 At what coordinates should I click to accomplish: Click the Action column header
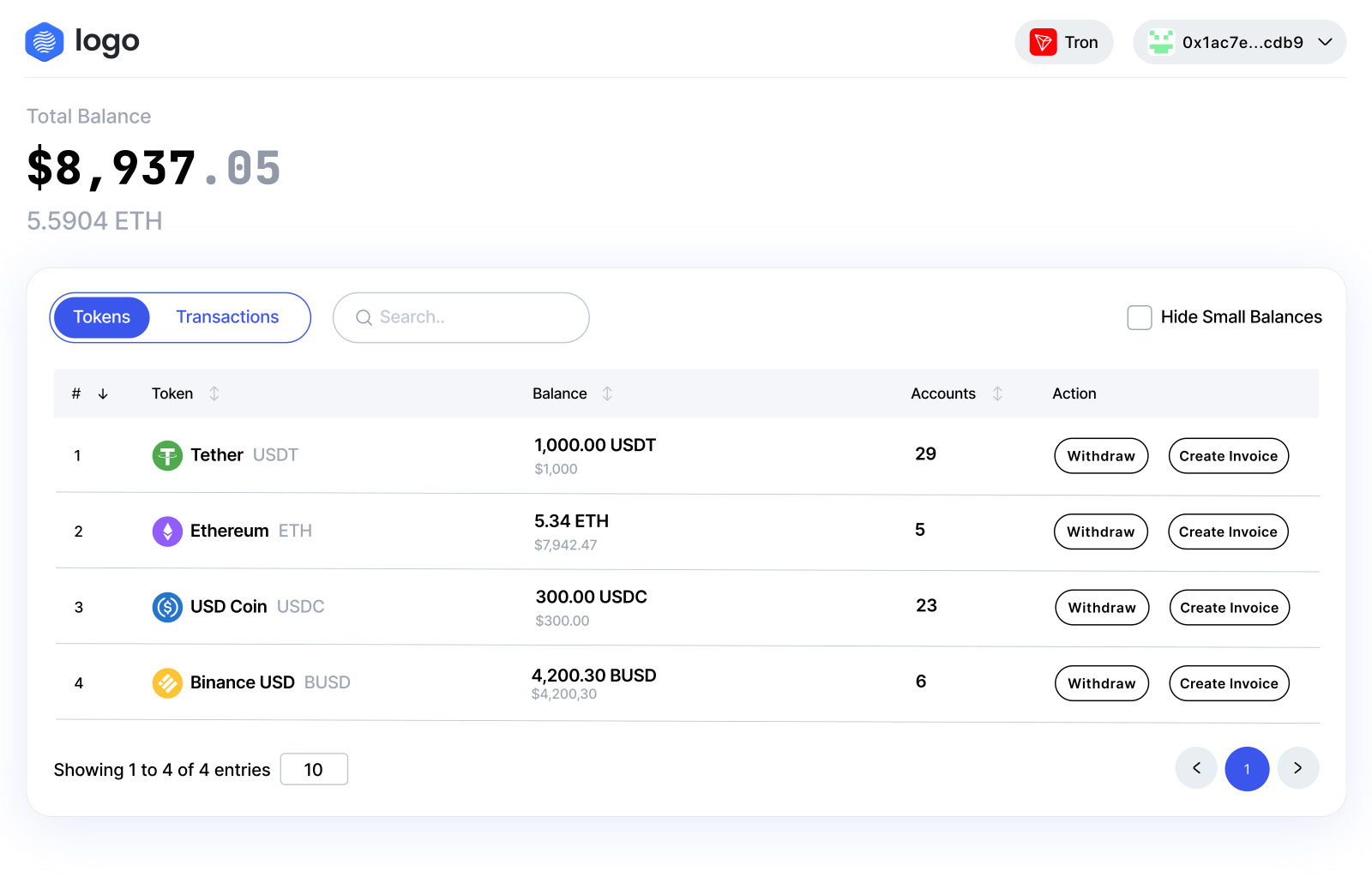click(x=1074, y=393)
